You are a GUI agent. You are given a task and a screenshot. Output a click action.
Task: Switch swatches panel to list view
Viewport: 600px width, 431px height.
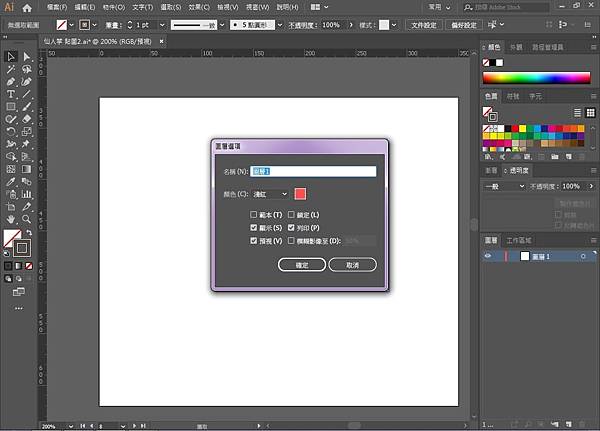(577, 113)
